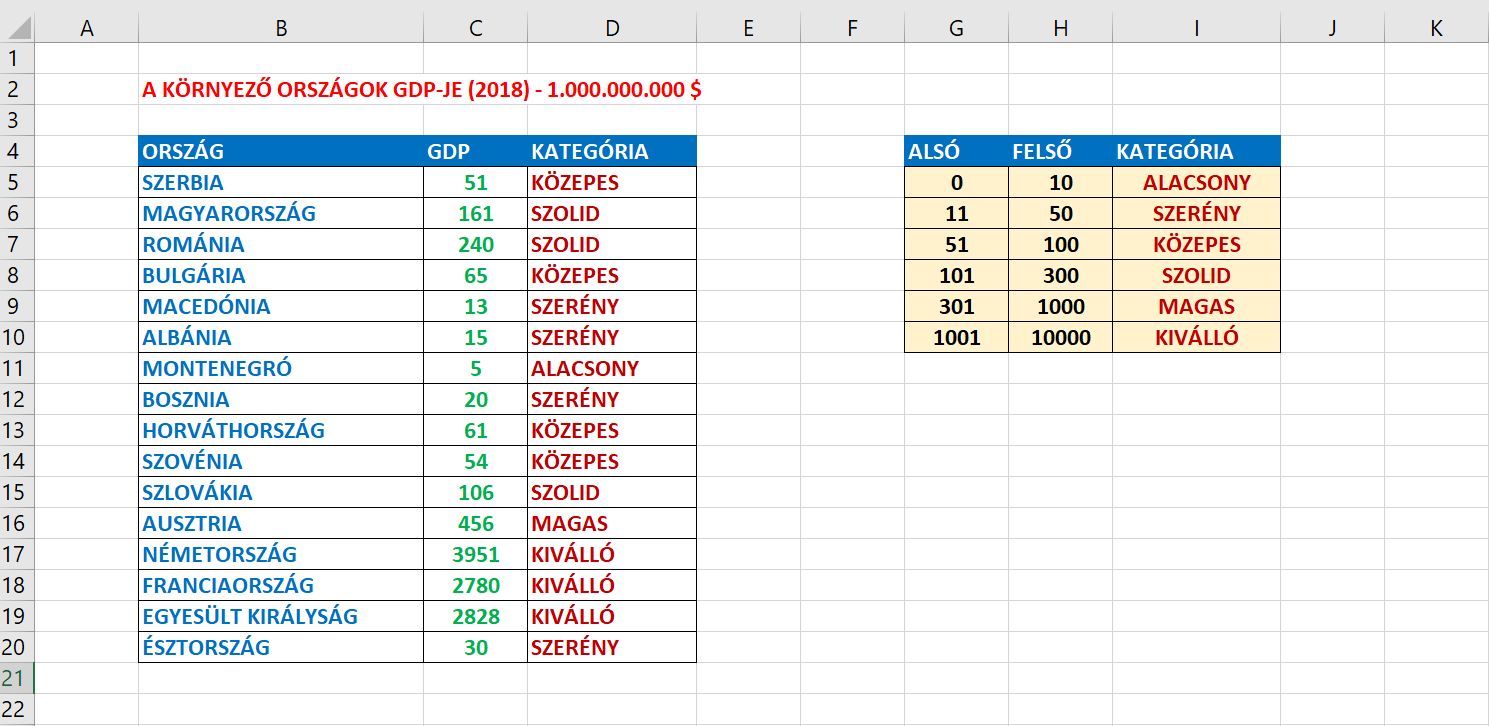Viewport: 1489px width, 726px height.
Task: Click lower bound cell with value 301
Action: tap(957, 306)
